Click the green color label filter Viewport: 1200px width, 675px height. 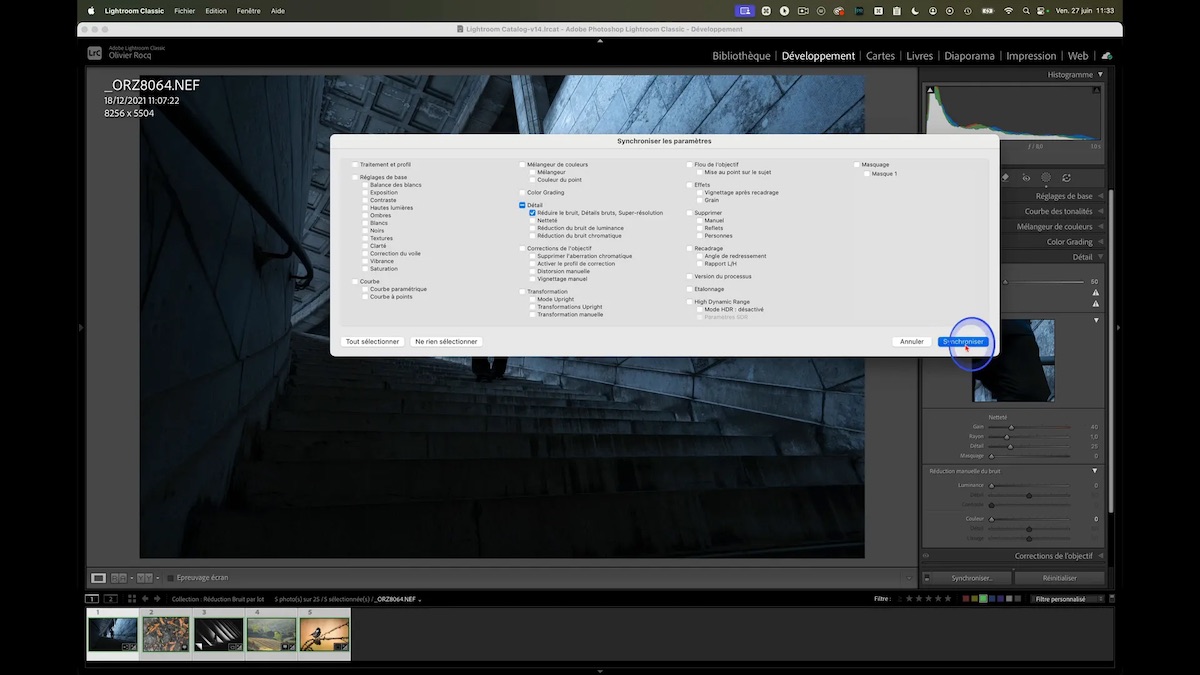pyautogui.click(x=983, y=599)
